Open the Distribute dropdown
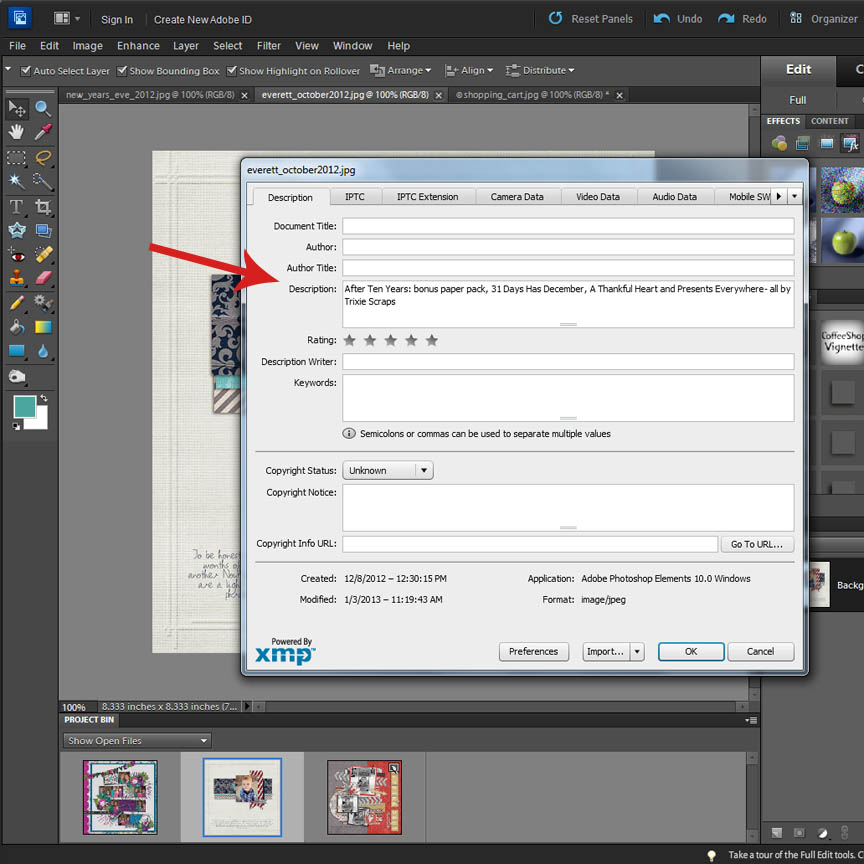864x864 pixels. point(540,71)
